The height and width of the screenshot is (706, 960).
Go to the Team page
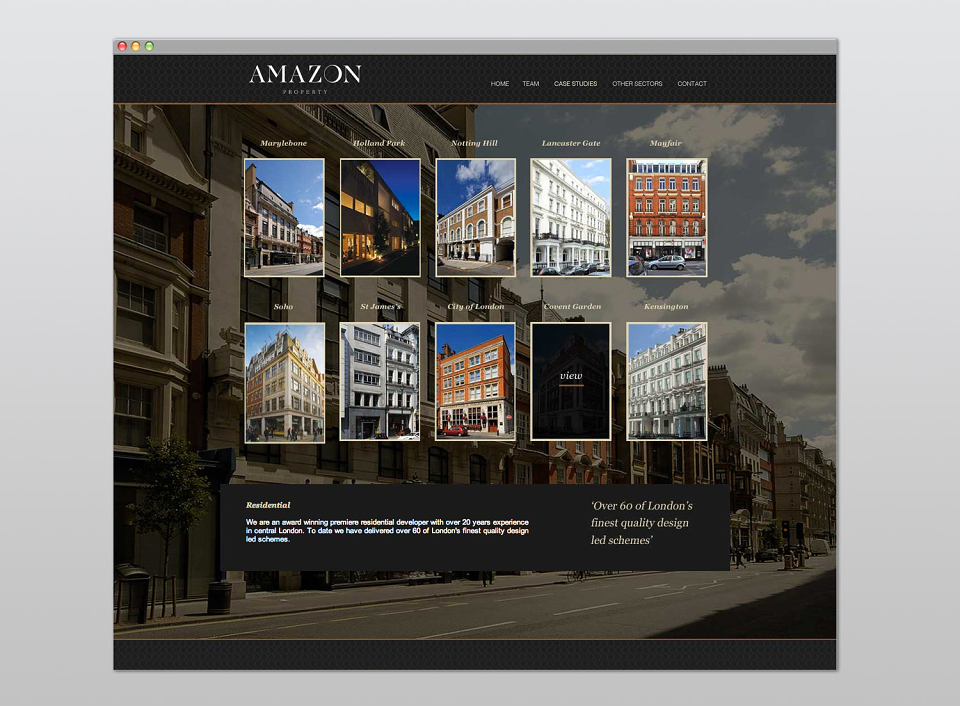pyautogui.click(x=531, y=84)
